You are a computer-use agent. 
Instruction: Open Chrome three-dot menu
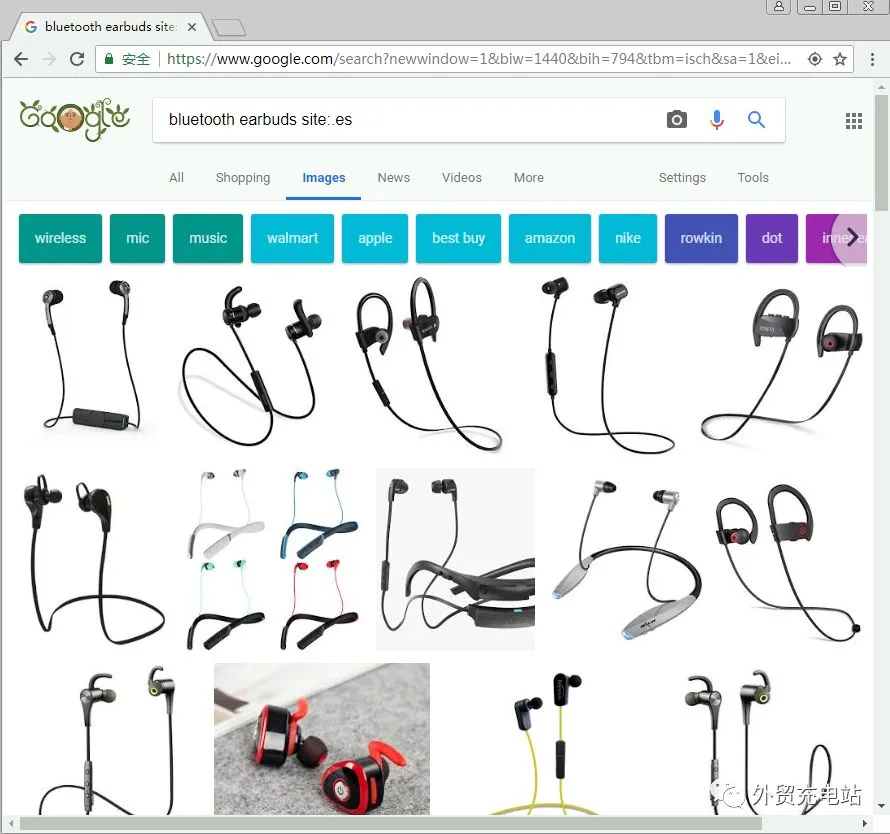[x=872, y=59]
